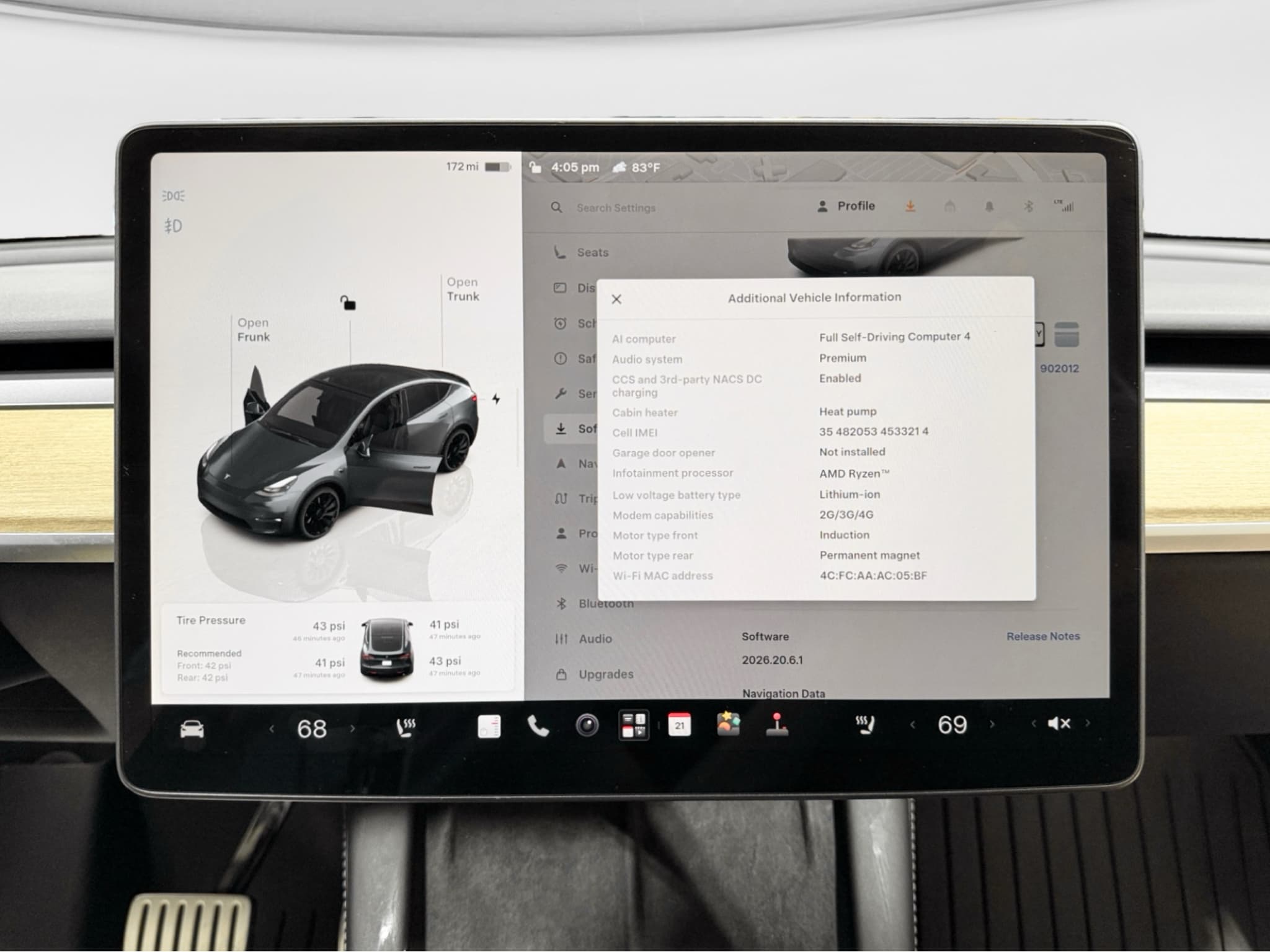
Task: Raise volume with right arrow
Action: (x=1088, y=723)
